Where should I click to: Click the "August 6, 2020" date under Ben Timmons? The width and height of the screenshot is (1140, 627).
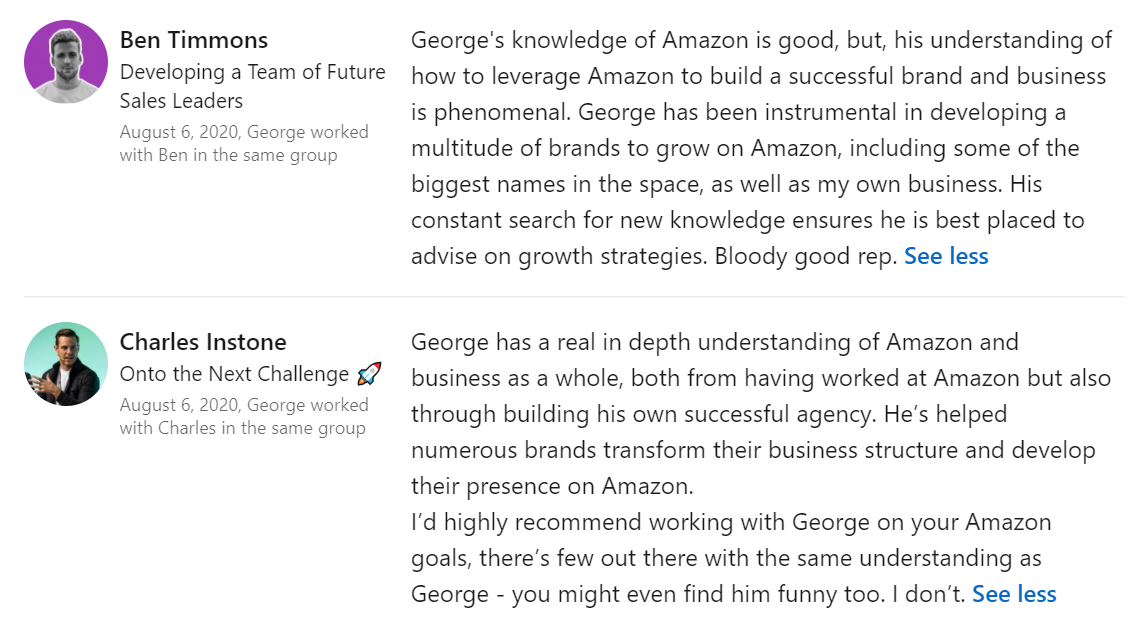[180, 132]
